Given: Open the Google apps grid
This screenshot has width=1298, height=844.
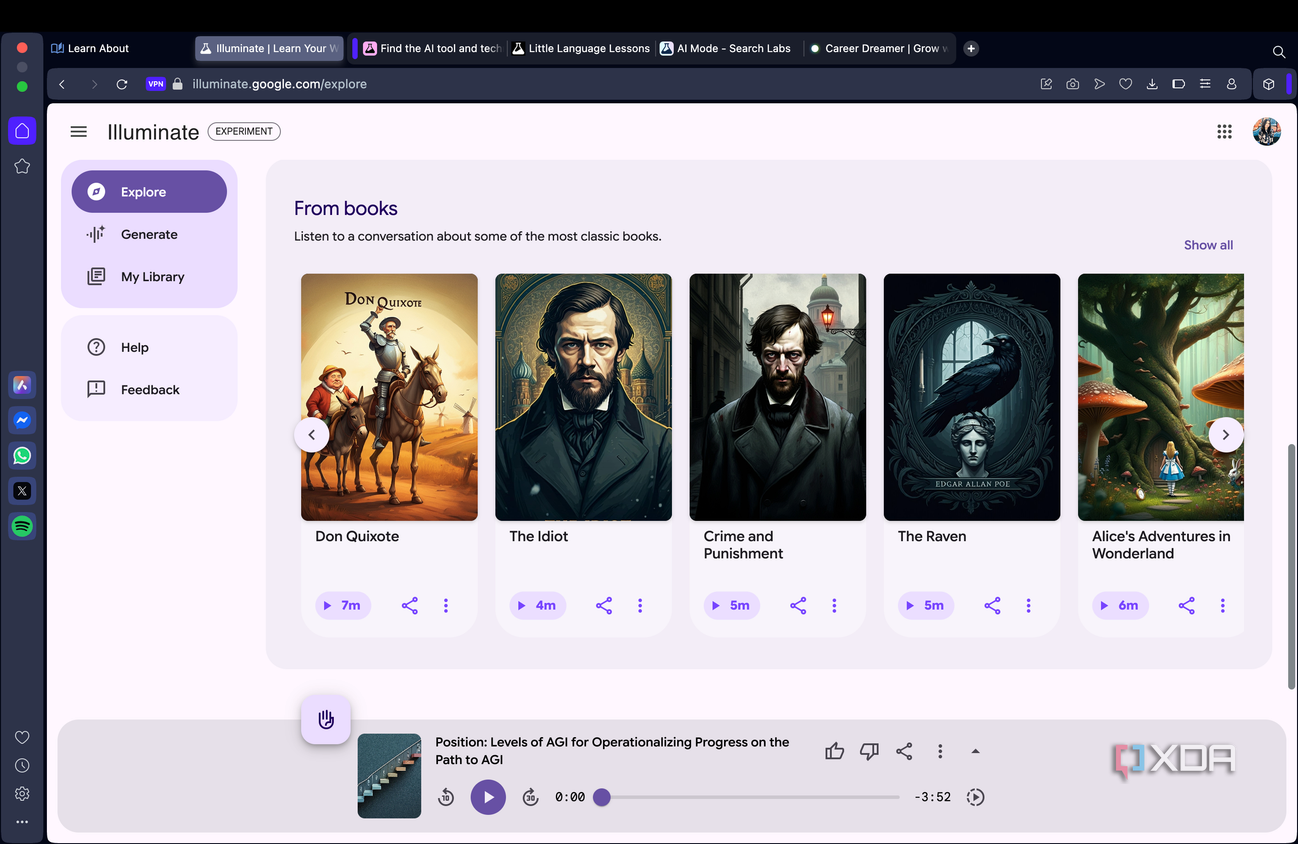Looking at the screenshot, I should [1224, 132].
